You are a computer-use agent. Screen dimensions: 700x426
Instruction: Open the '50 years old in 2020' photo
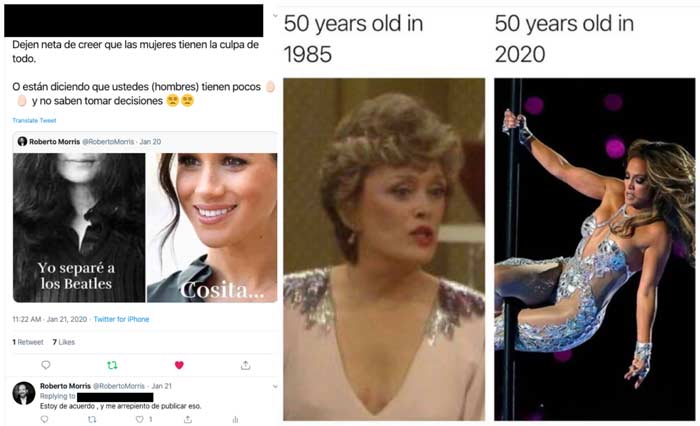click(x=595, y=249)
